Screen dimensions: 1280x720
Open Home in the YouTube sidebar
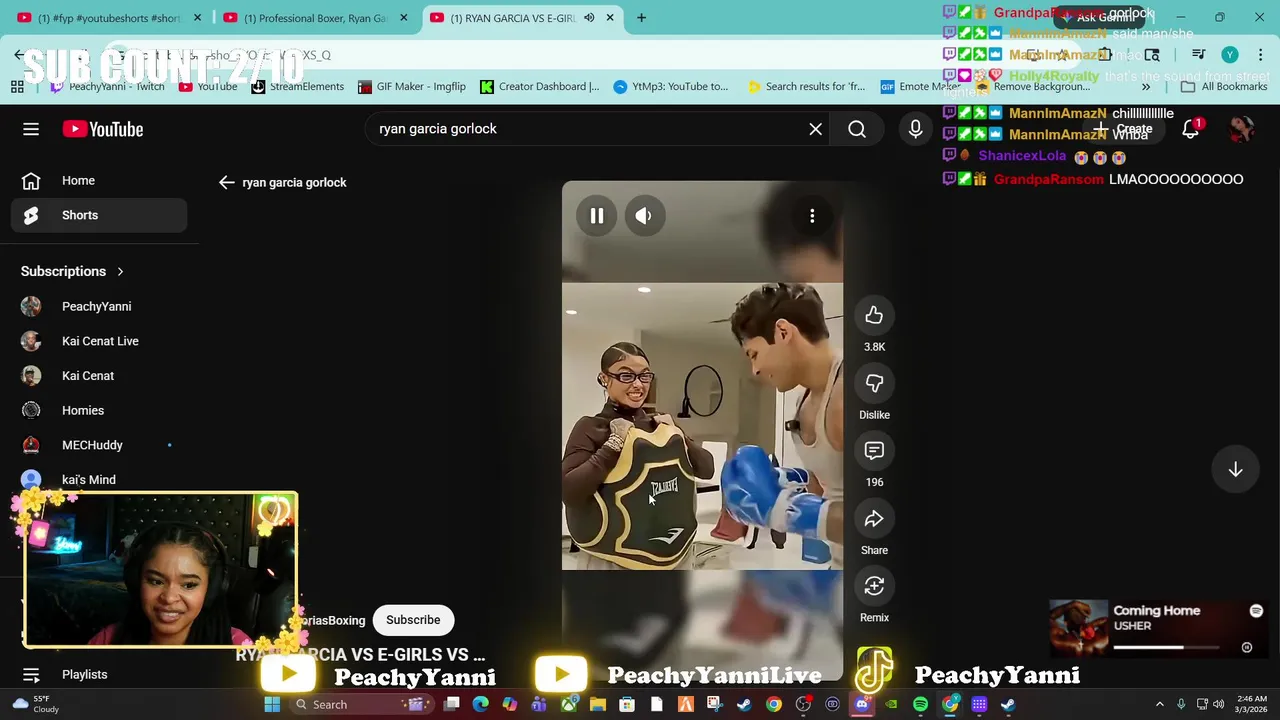(x=99, y=181)
